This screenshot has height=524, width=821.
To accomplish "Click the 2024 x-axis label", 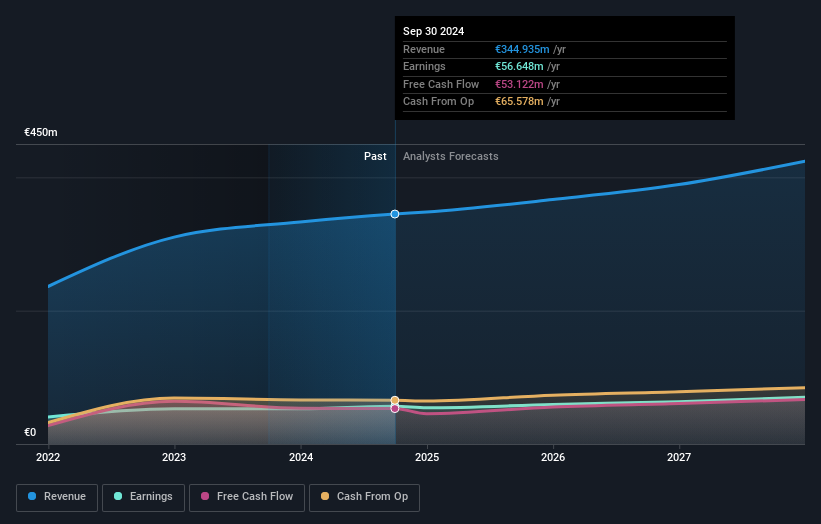I will tap(300, 458).
